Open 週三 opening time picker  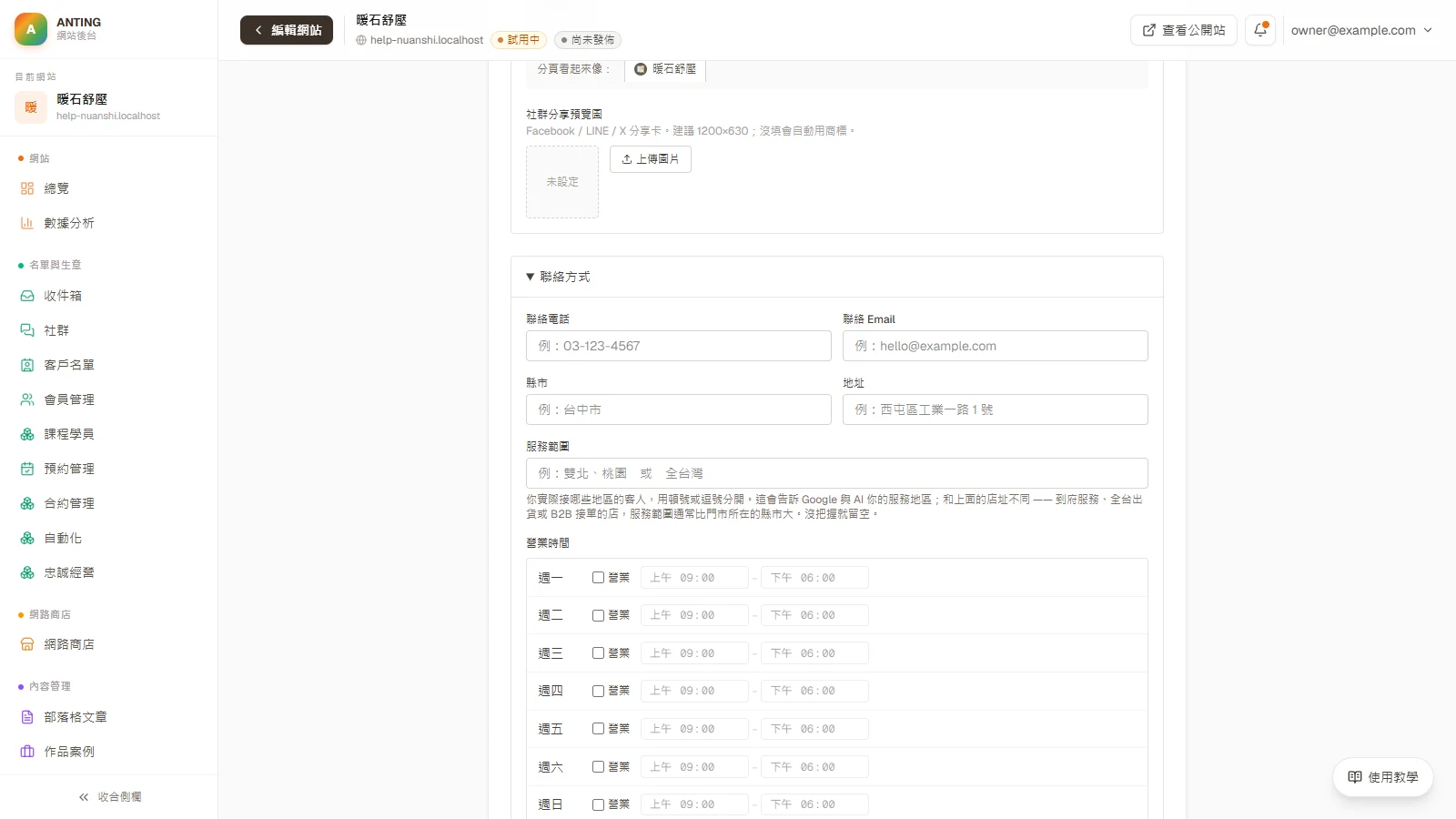[x=694, y=653]
